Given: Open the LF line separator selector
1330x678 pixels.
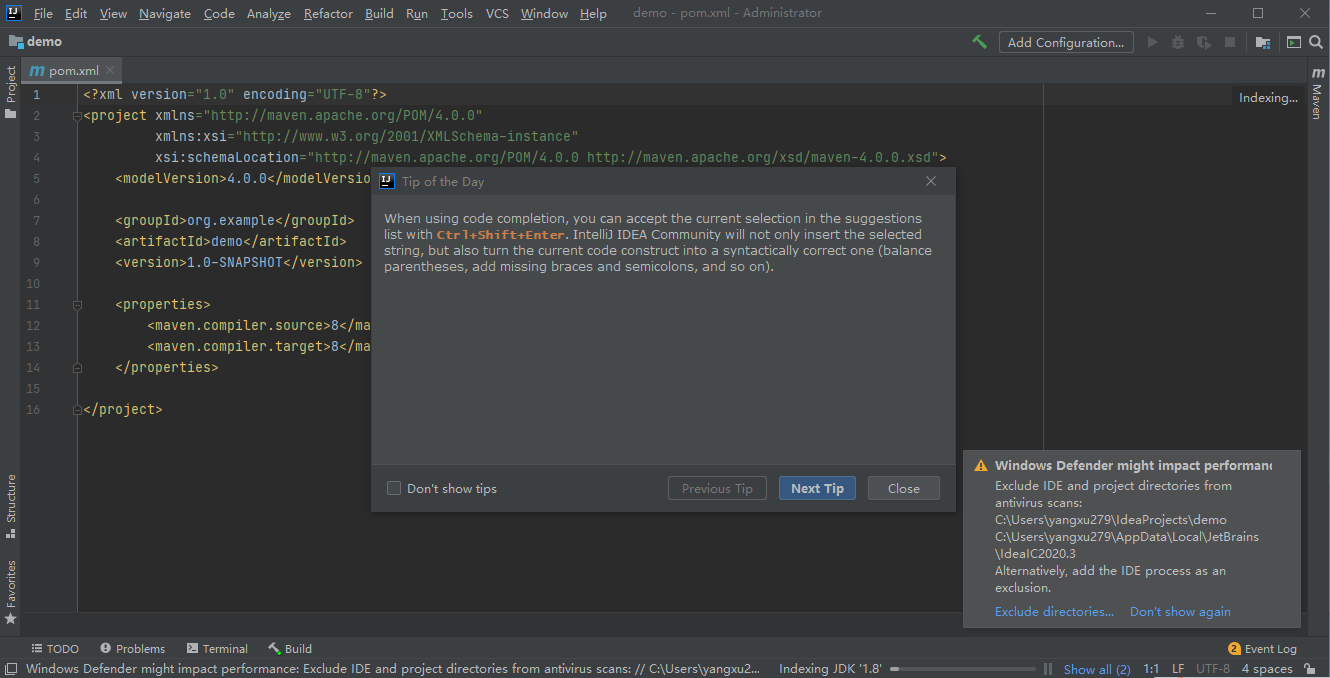Looking at the screenshot, I should pos(1178,669).
